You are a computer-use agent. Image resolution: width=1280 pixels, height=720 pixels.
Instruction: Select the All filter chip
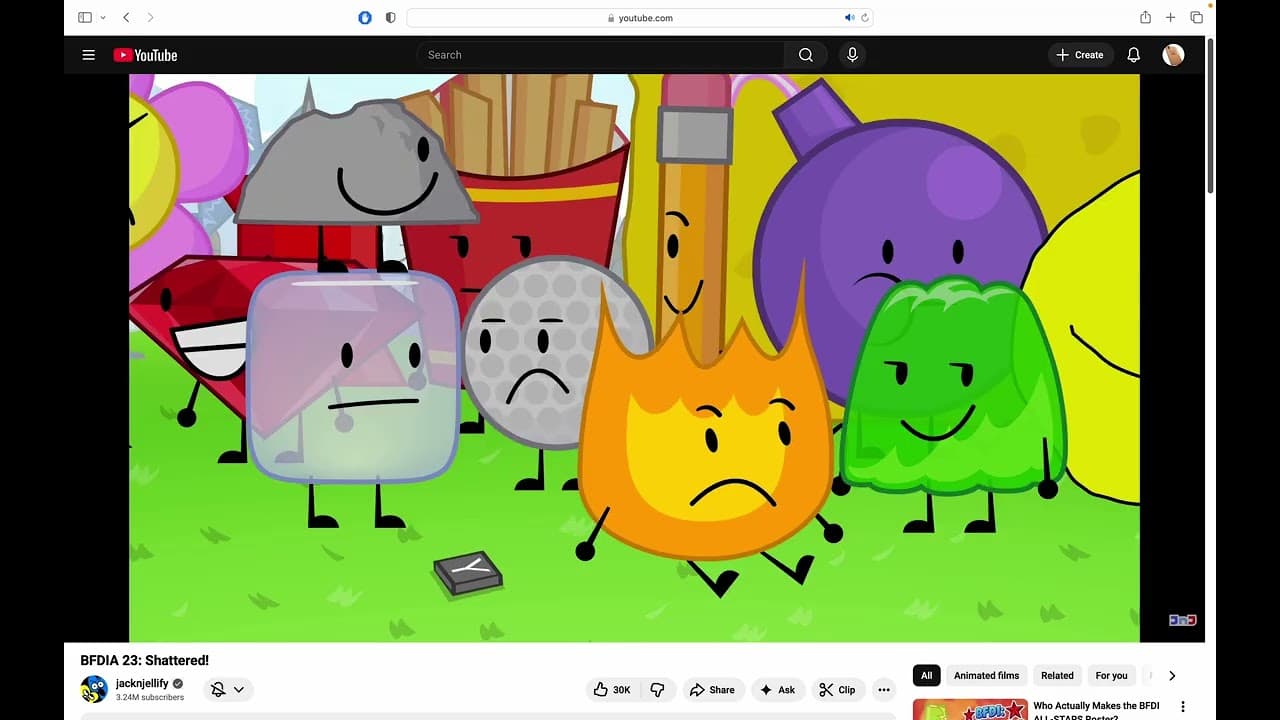click(926, 675)
